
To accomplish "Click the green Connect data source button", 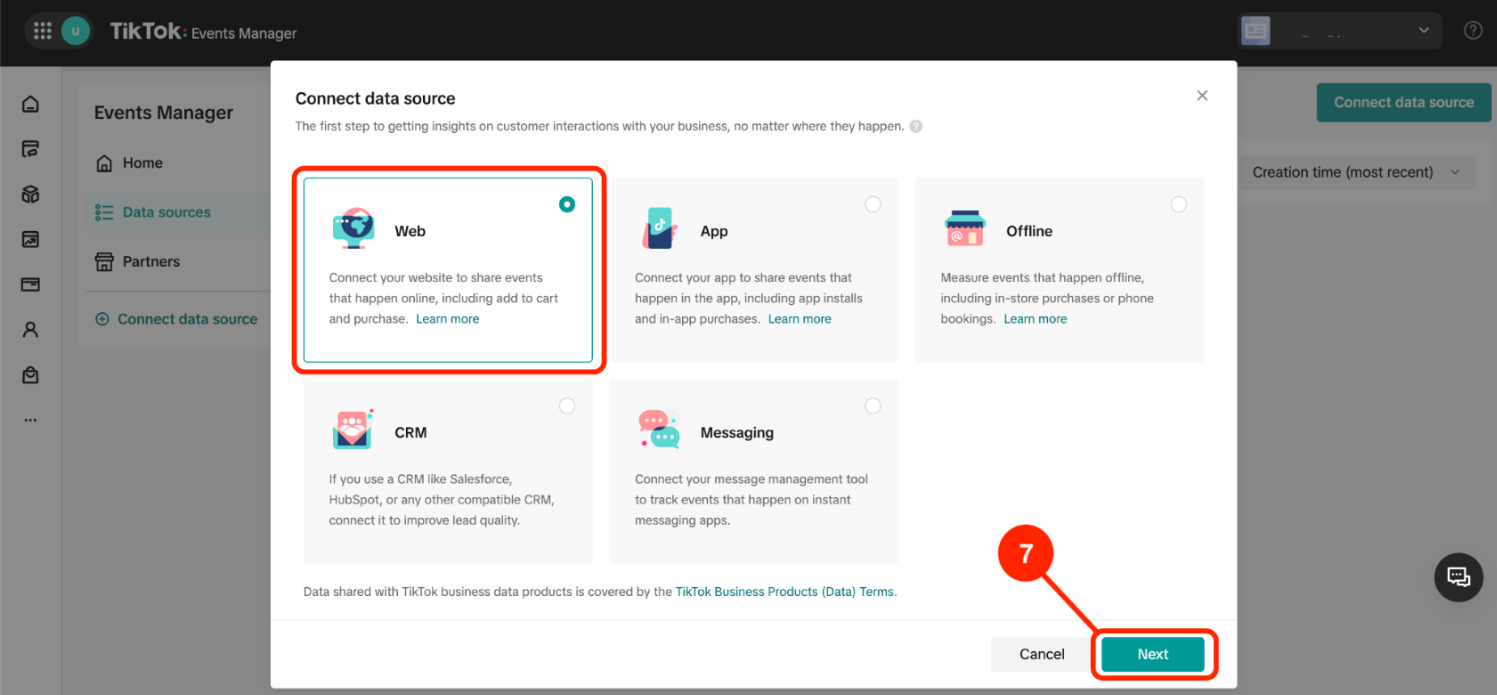I will point(1403,102).
